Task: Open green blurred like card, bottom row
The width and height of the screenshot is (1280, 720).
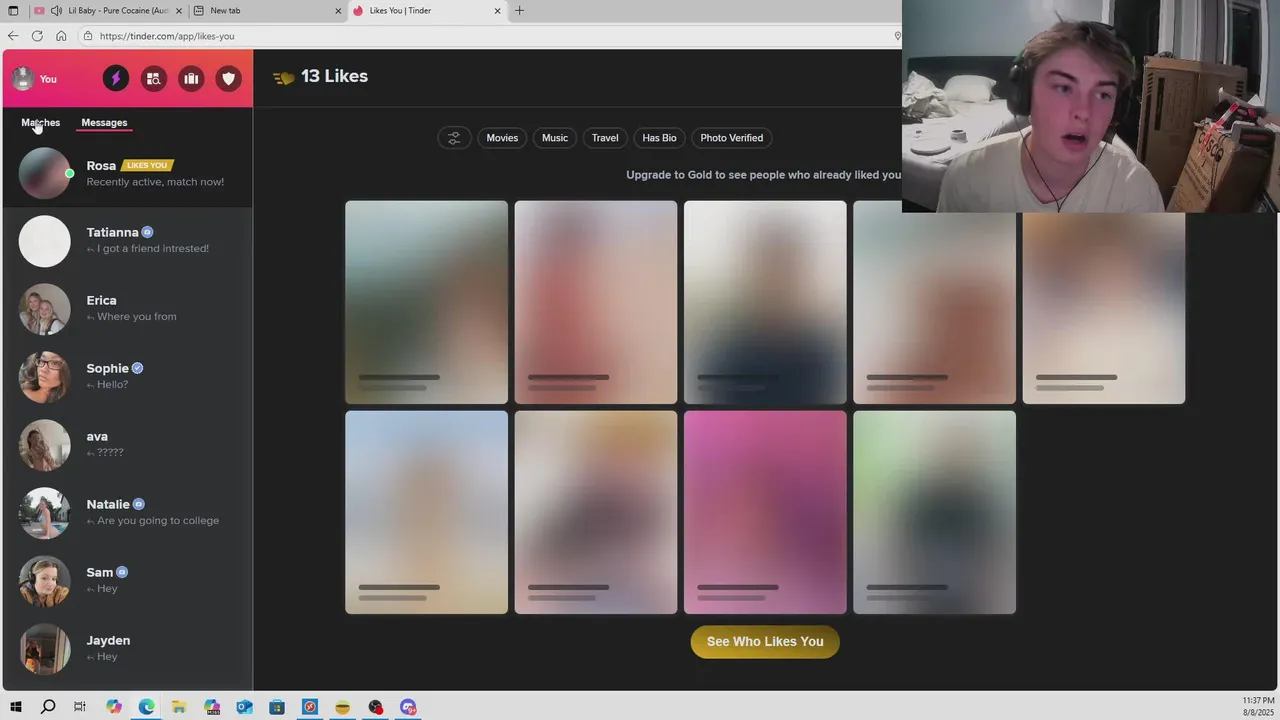Action: click(934, 512)
